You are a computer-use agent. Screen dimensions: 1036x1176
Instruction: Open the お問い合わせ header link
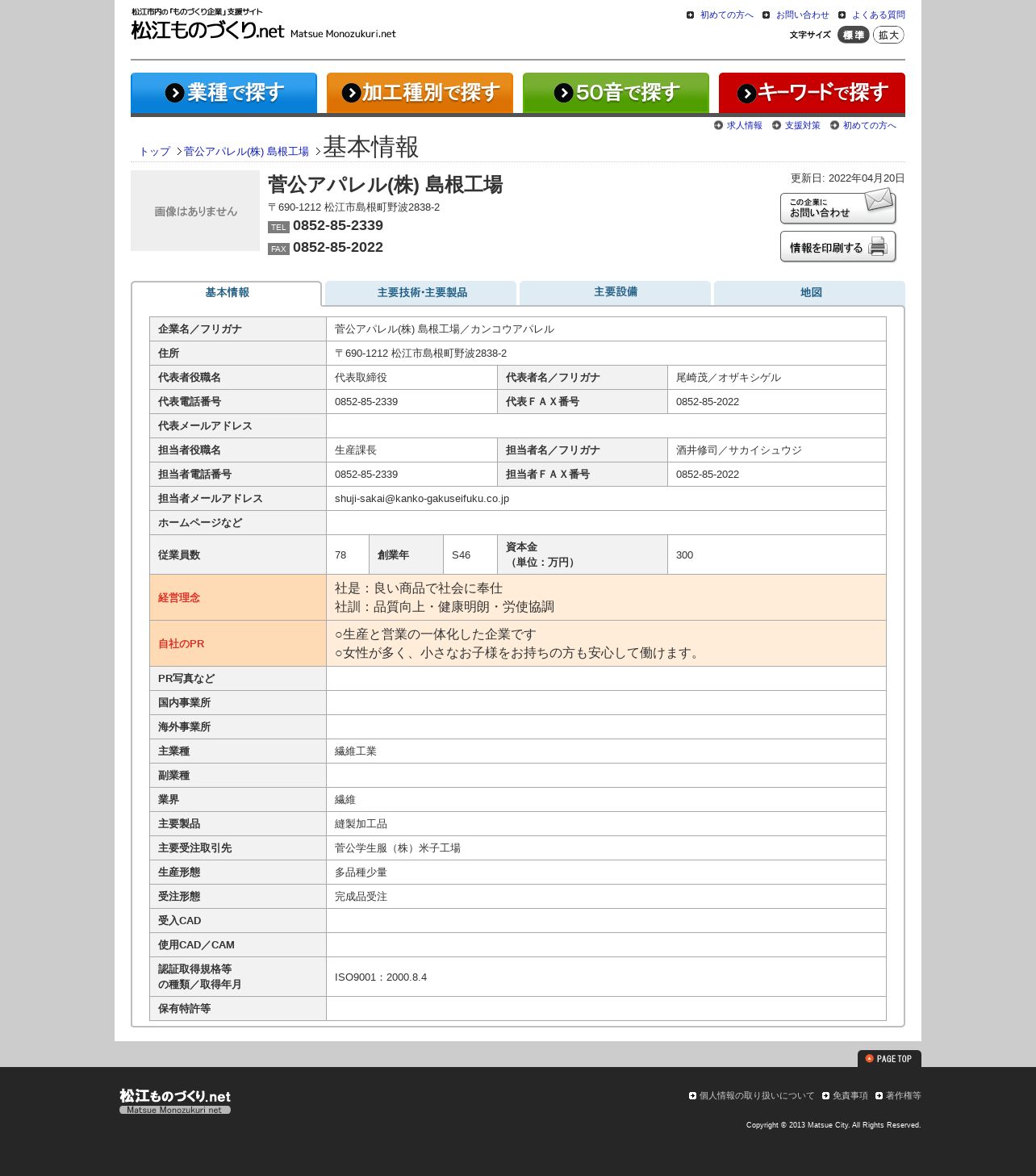pos(802,15)
